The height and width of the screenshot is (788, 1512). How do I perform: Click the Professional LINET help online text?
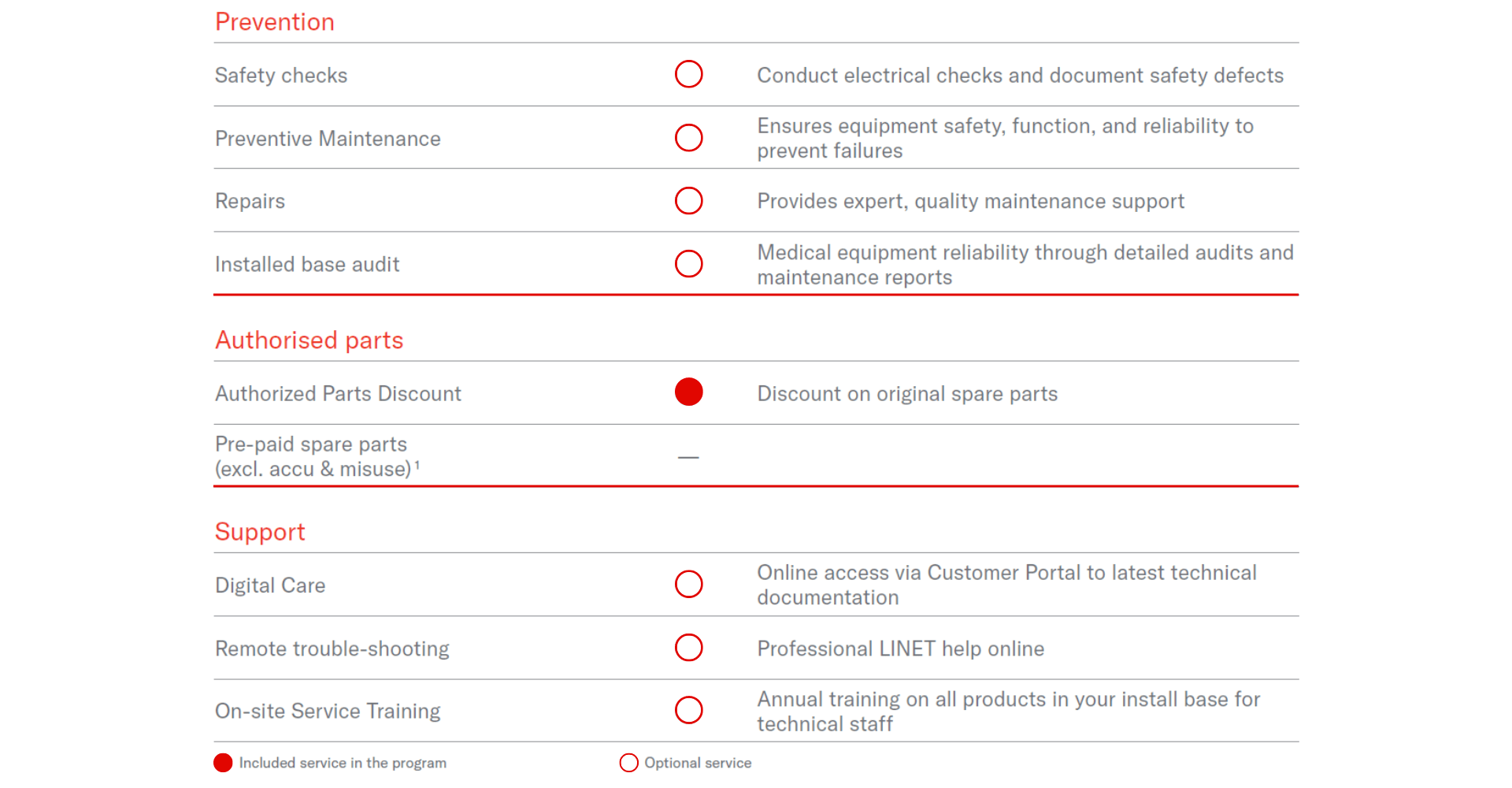tap(901, 649)
